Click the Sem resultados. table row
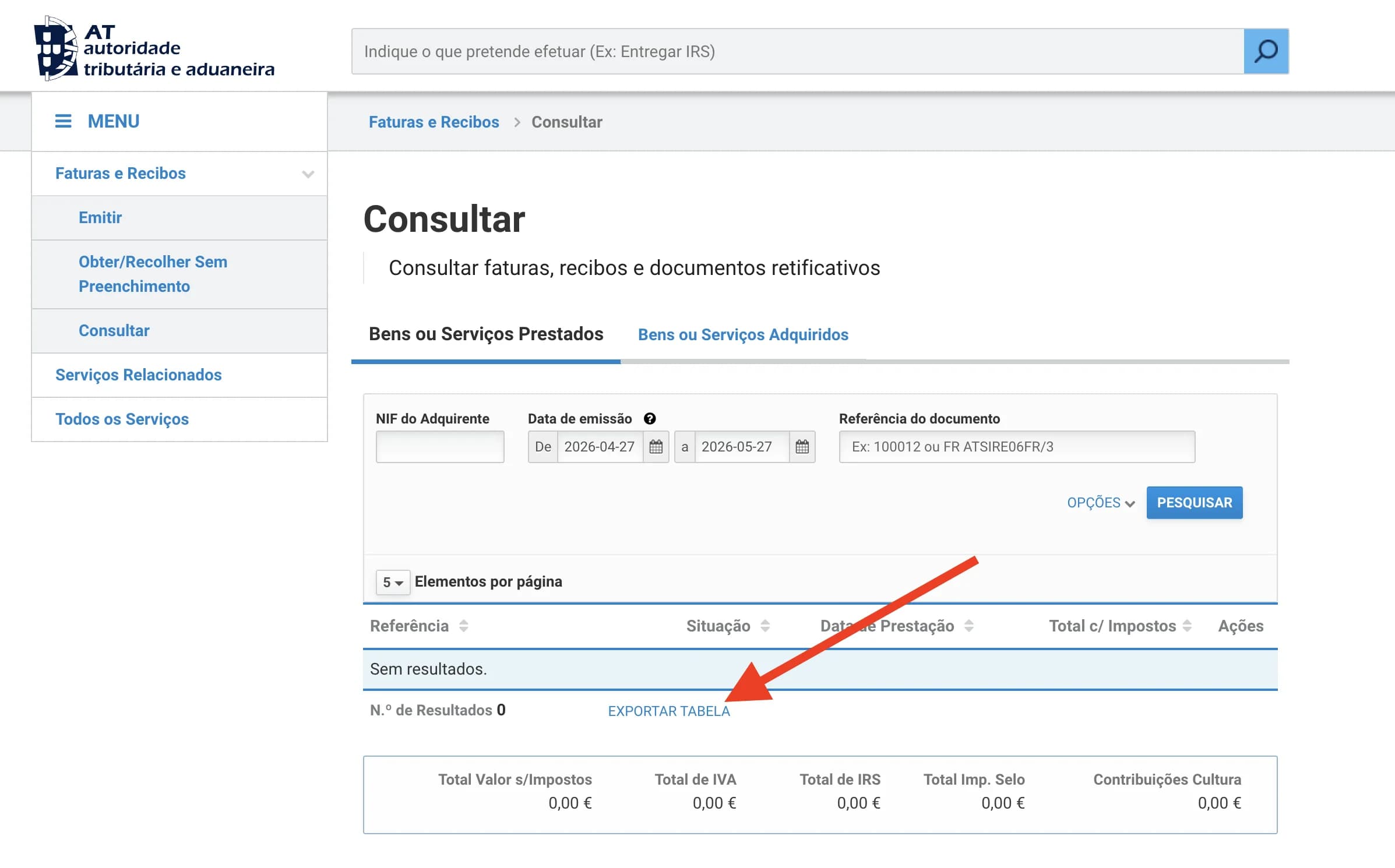 pos(820,669)
